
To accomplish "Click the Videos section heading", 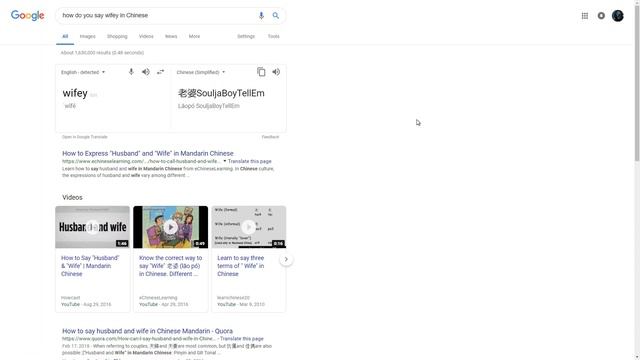I will tap(72, 198).
